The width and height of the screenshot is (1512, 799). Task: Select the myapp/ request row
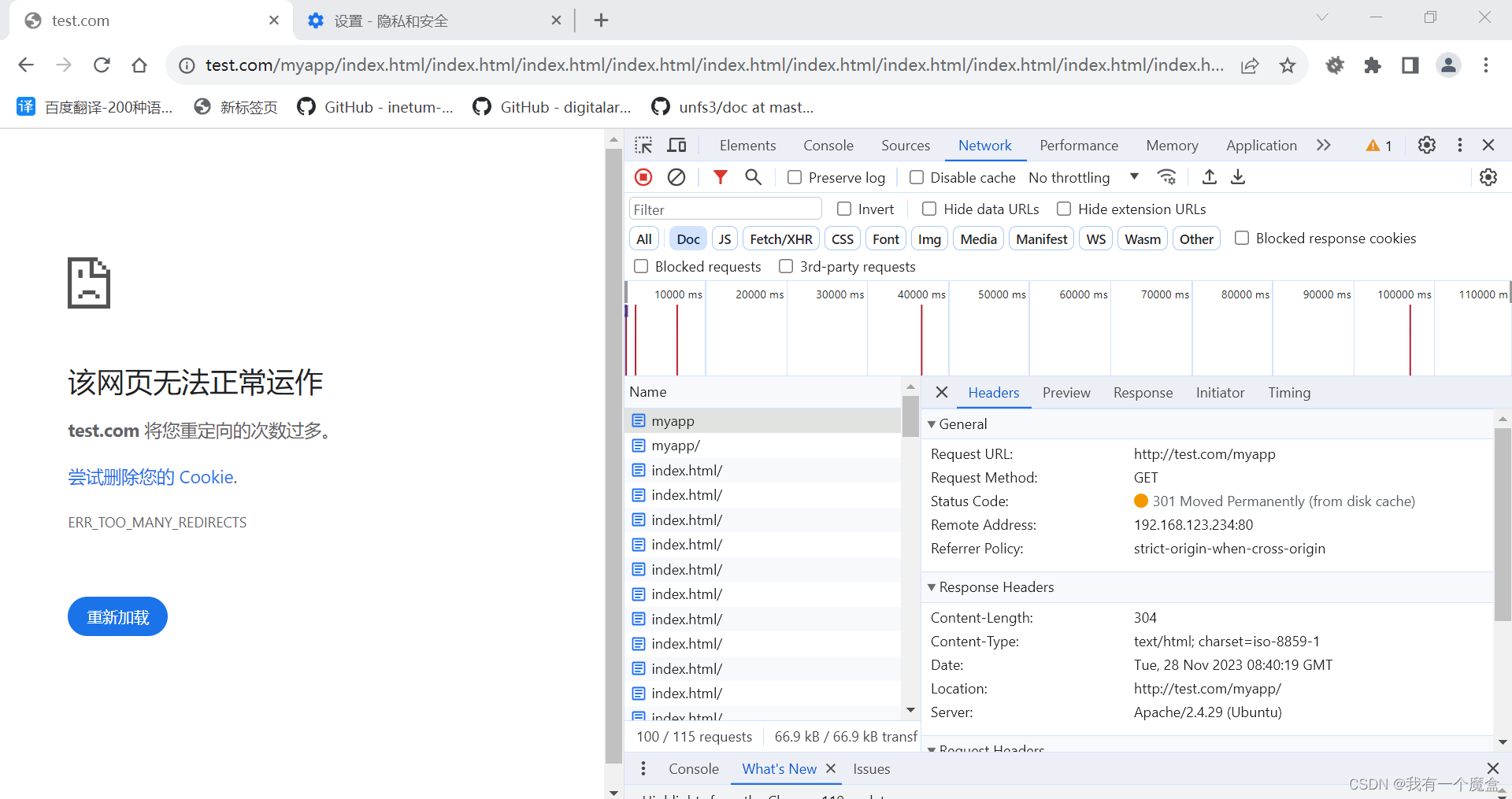[x=762, y=446]
